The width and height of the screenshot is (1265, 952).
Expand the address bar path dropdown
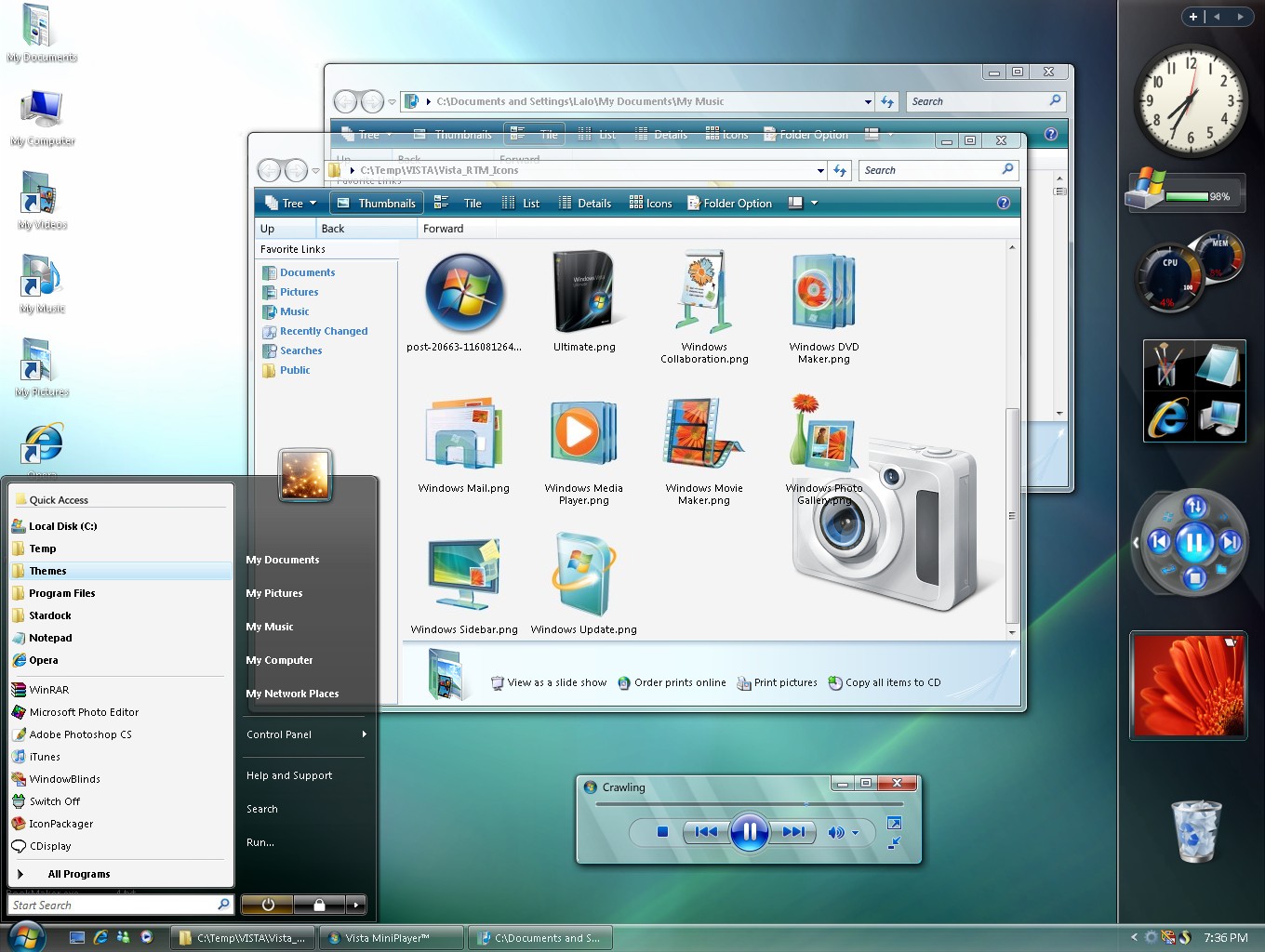click(x=819, y=170)
